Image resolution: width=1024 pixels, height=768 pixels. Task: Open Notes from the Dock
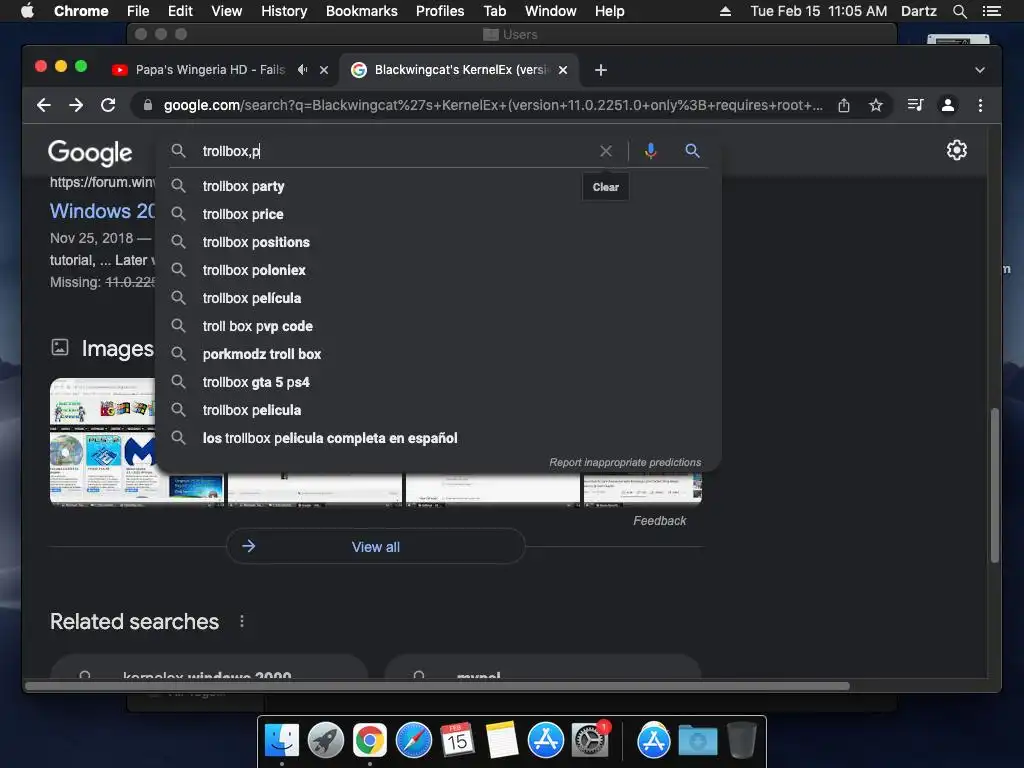point(502,741)
